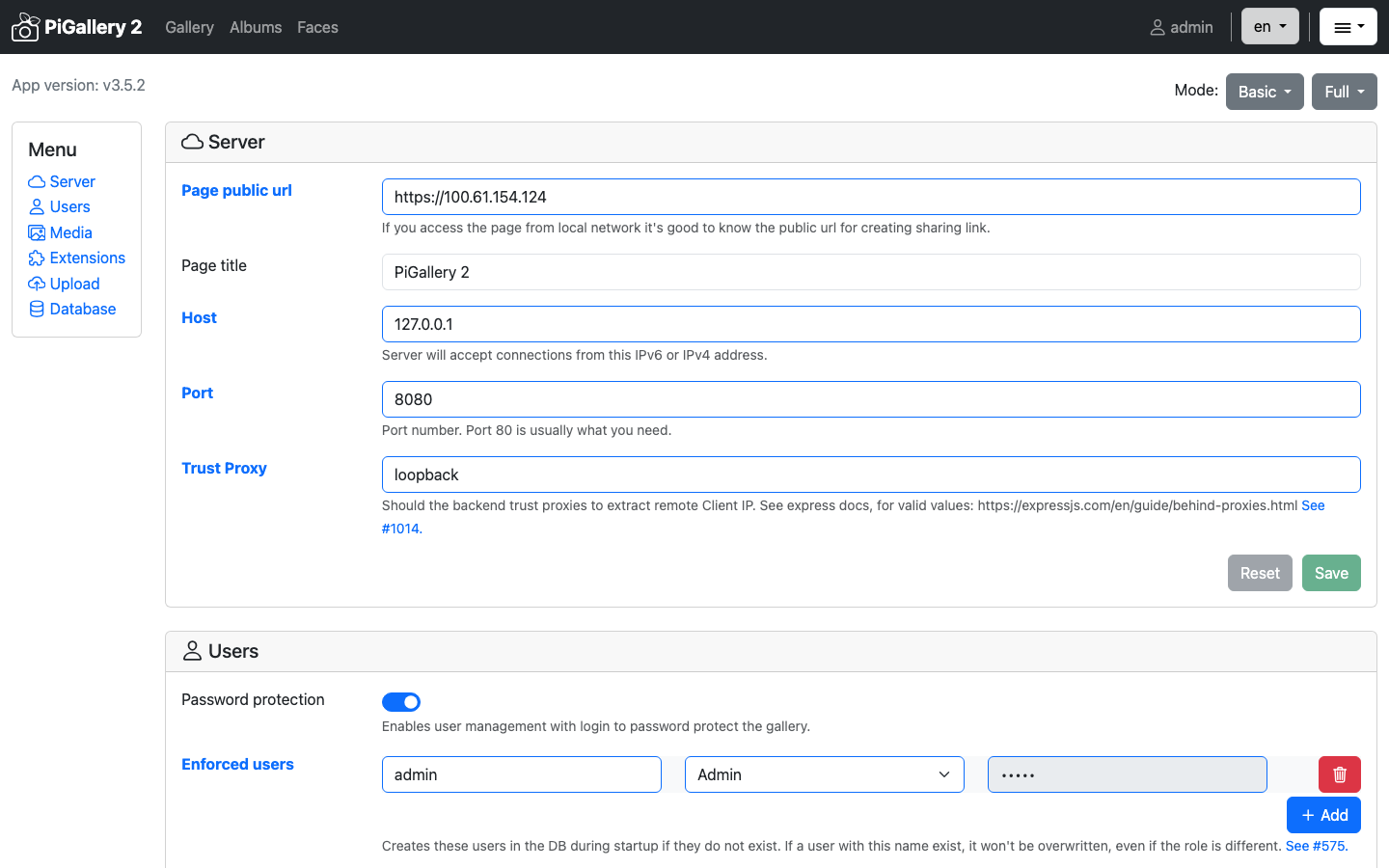Click the Trust Proxy label
Viewport: 1389px width, 868px height.
[224, 468]
